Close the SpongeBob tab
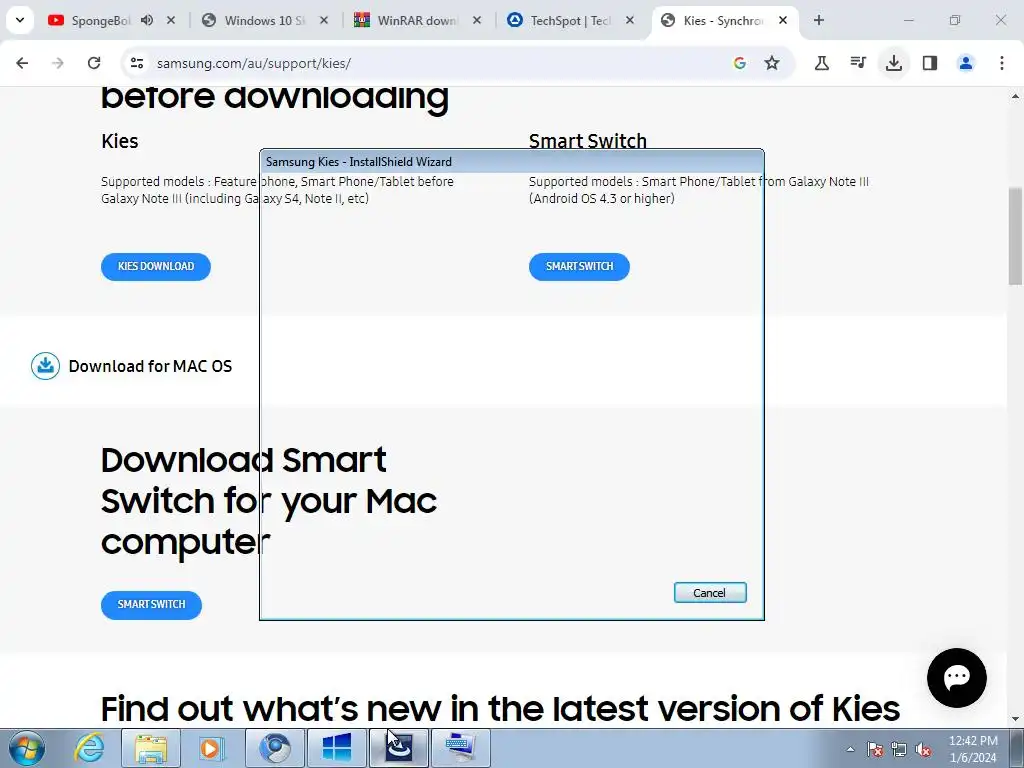 tap(171, 20)
